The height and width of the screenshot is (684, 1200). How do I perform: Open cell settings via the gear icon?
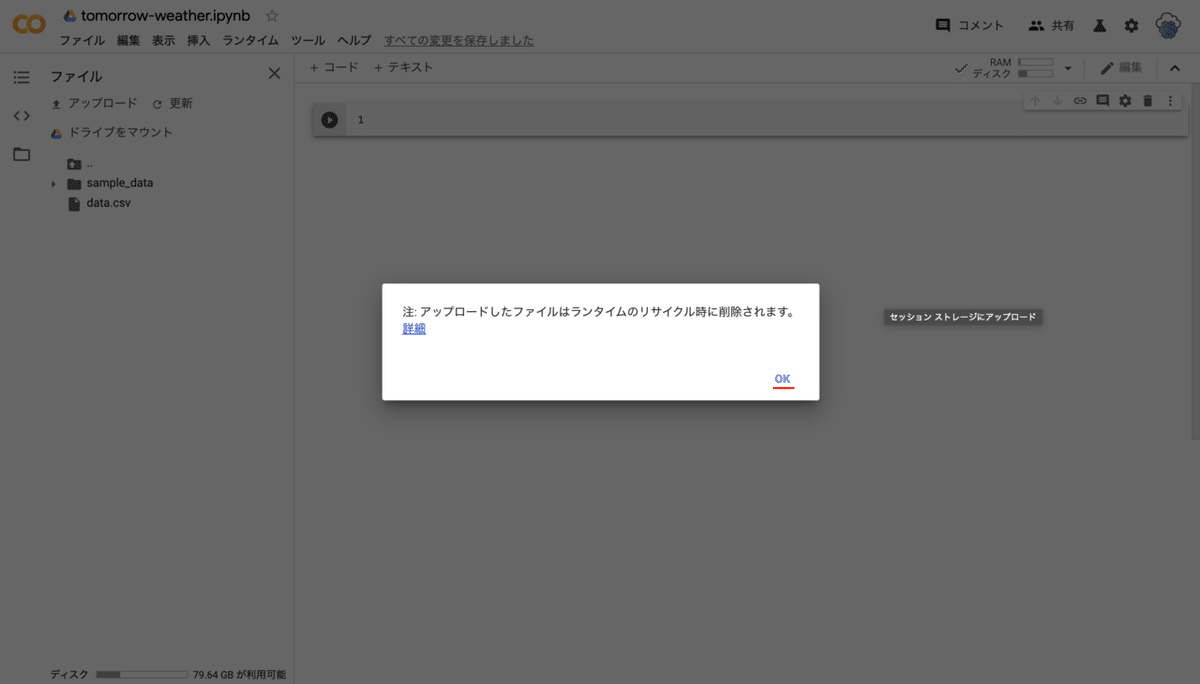1125,100
